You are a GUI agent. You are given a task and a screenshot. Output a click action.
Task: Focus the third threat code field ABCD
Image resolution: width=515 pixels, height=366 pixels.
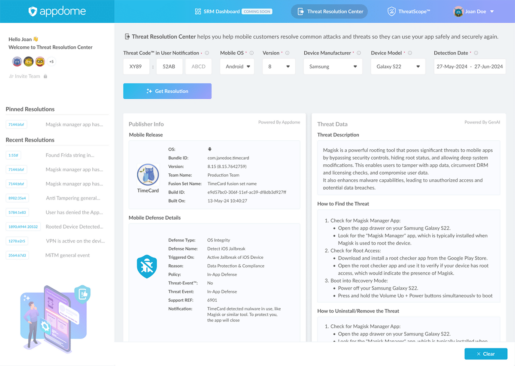tap(198, 67)
